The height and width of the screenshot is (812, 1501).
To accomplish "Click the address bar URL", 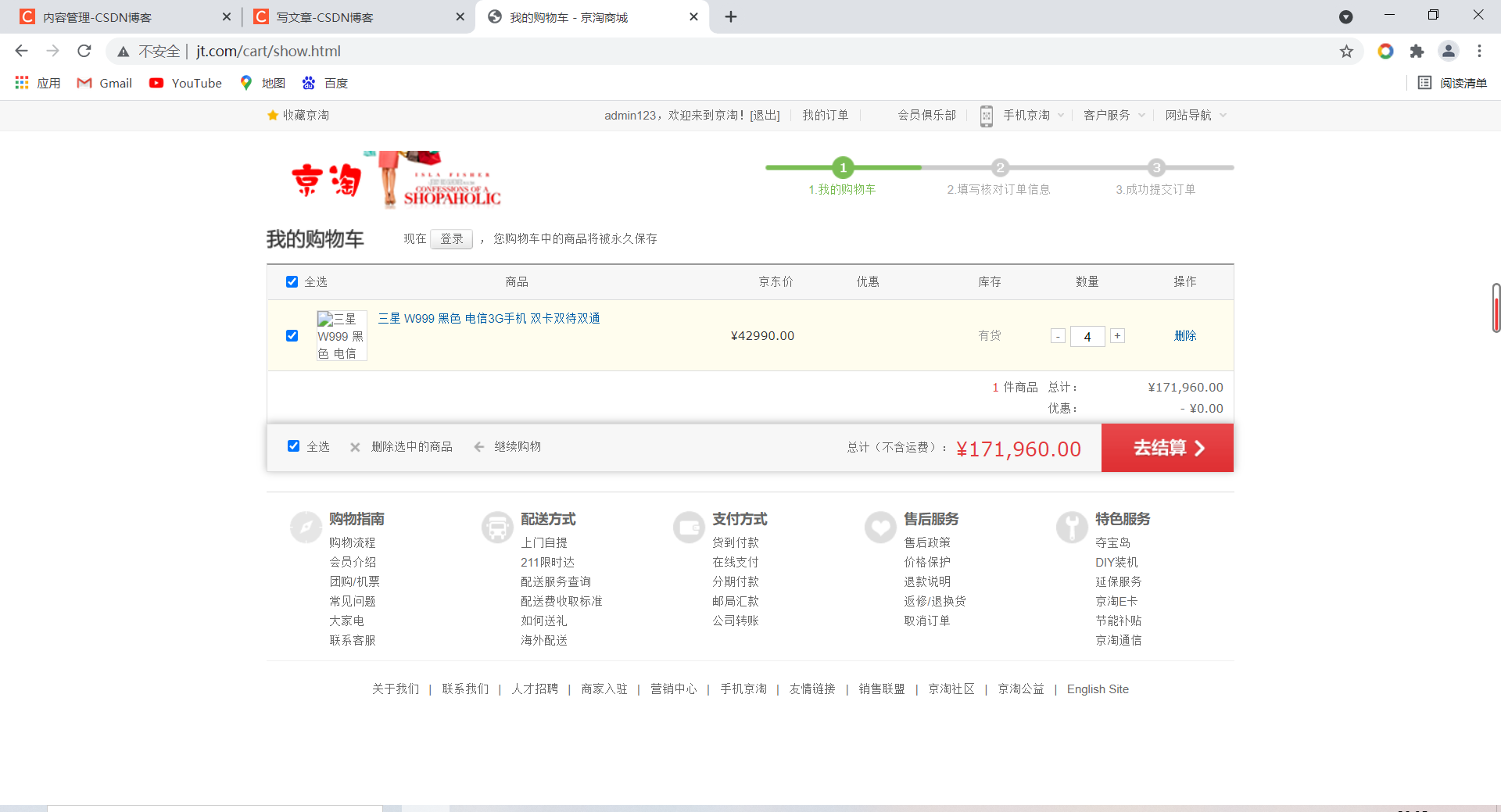I will 268,51.
